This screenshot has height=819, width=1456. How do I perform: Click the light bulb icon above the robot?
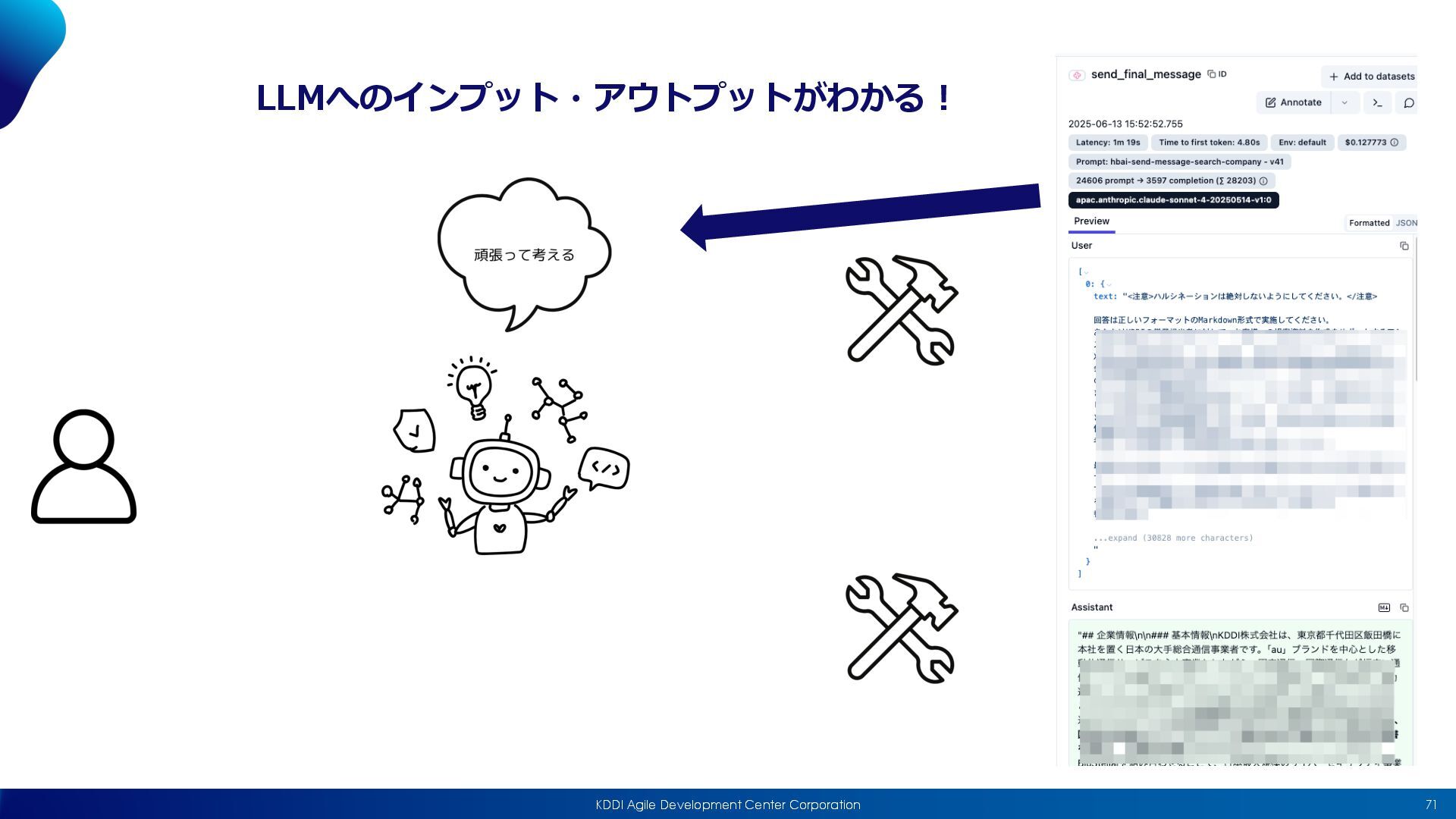click(x=473, y=388)
